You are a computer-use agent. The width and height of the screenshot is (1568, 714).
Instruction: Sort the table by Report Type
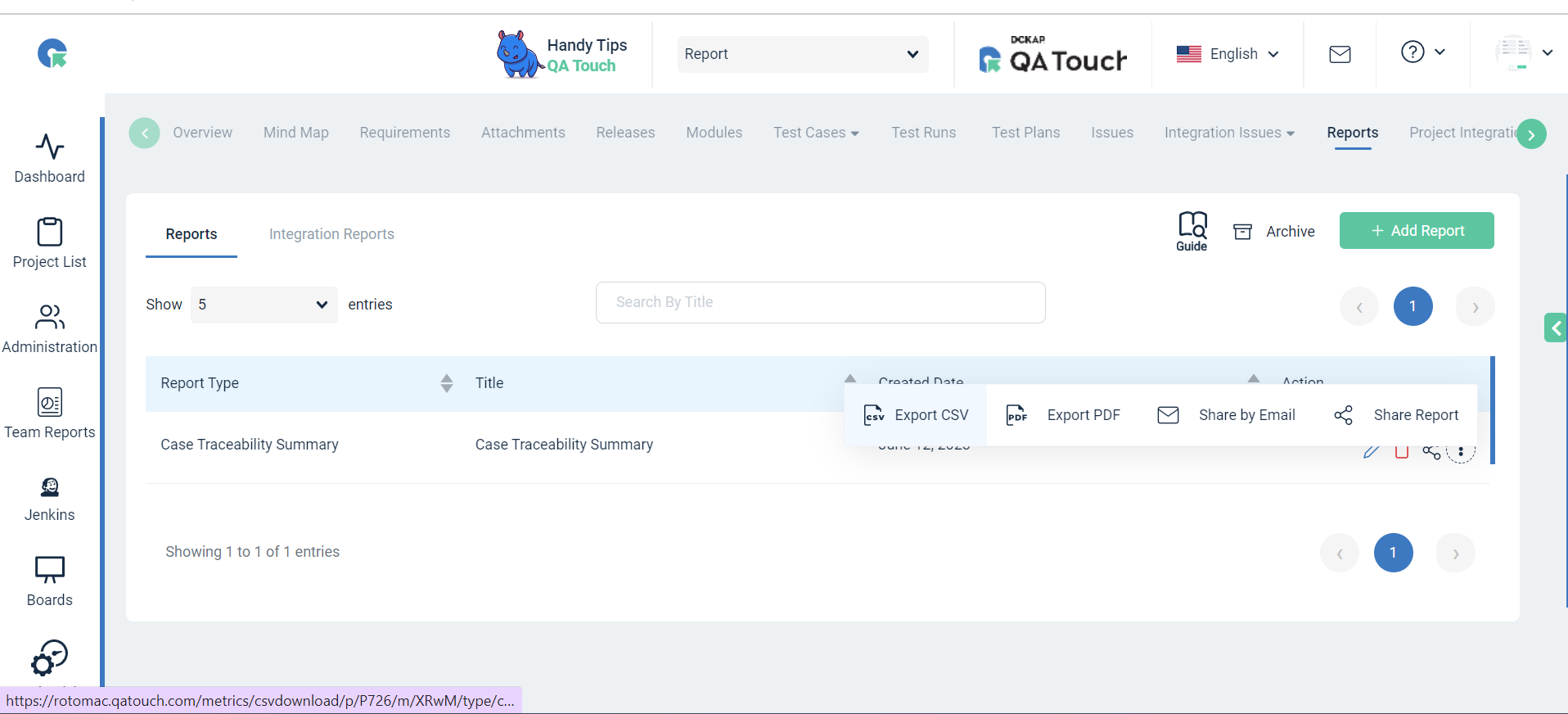(446, 383)
